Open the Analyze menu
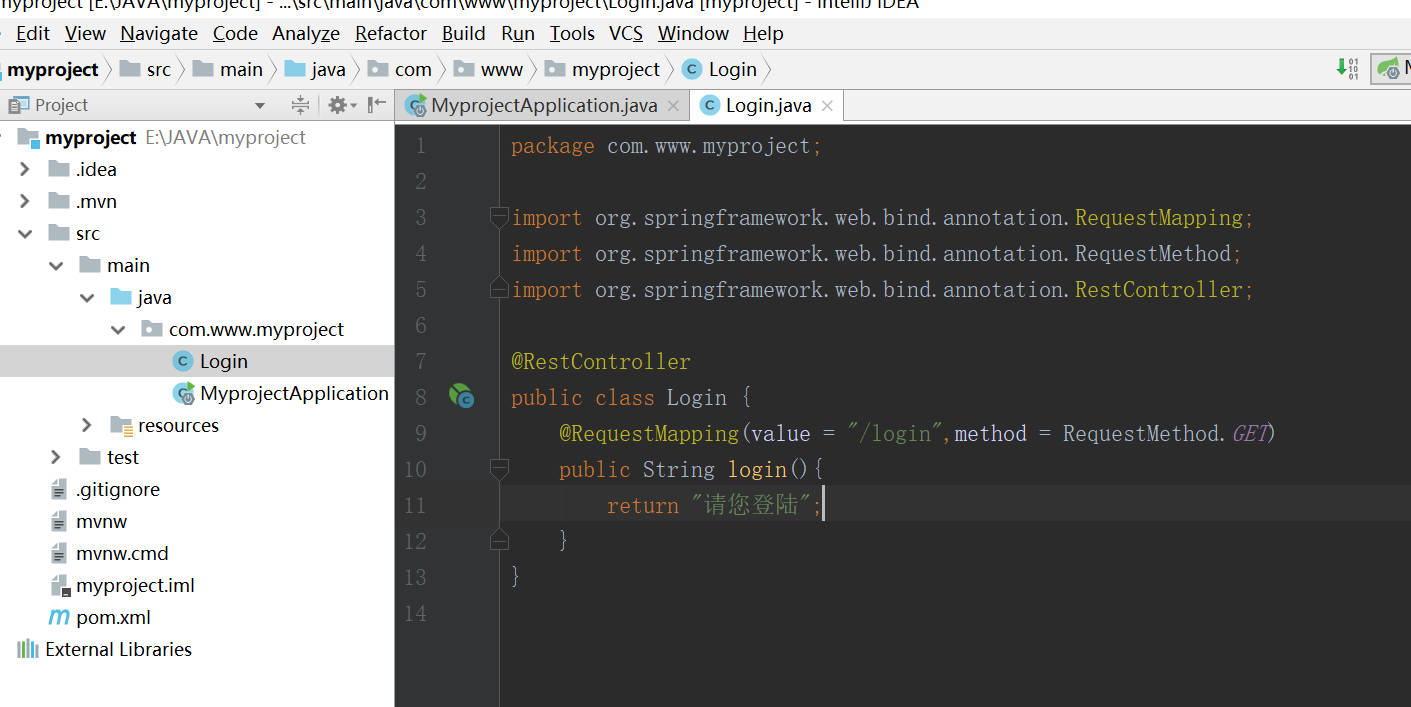 tap(306, 33)
